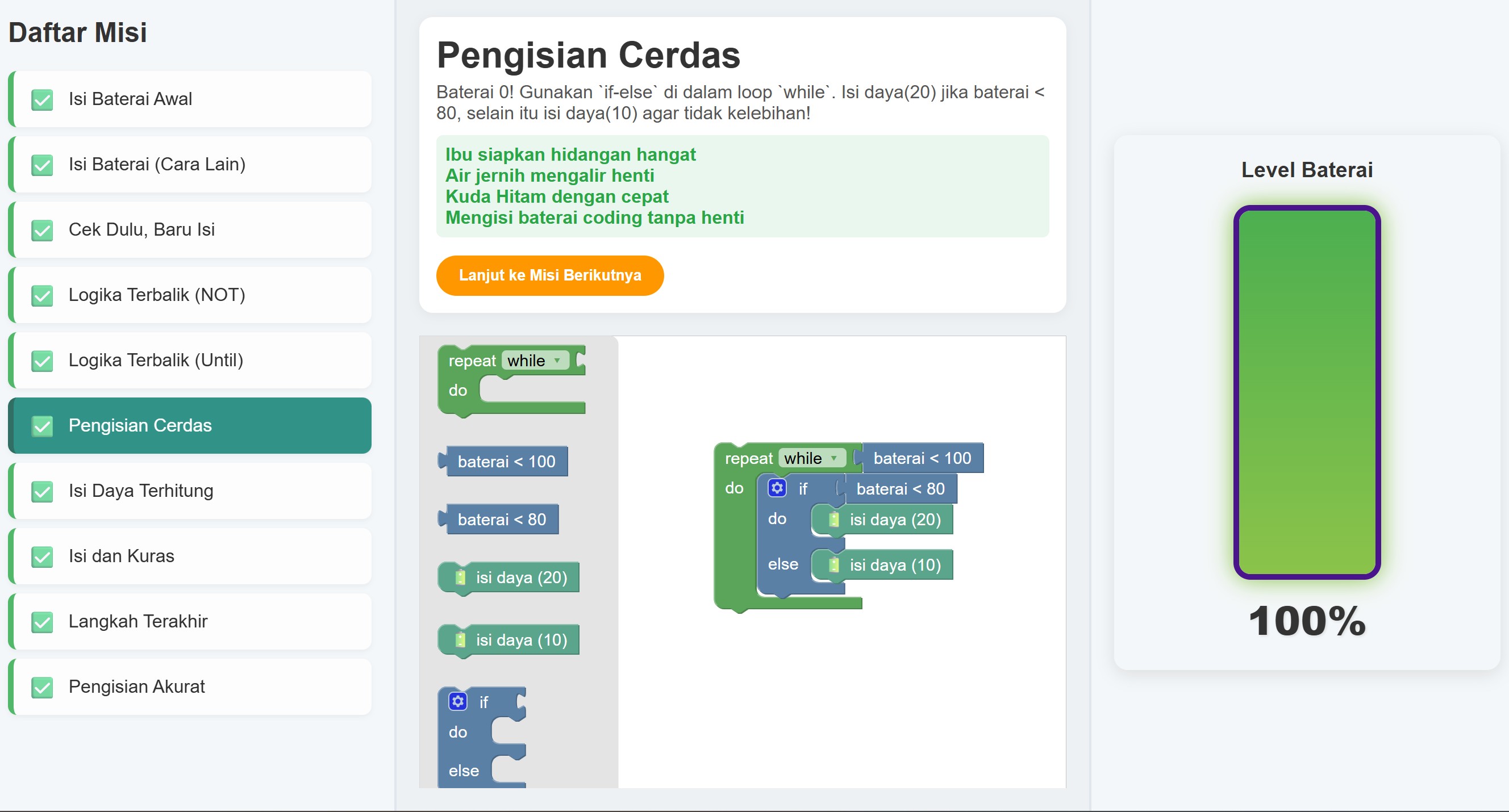The width and height of the screenshot is (1509, 812).
Task: Switch to the Cek Dulu, Baru Isi mission
Action: (143, 229)
